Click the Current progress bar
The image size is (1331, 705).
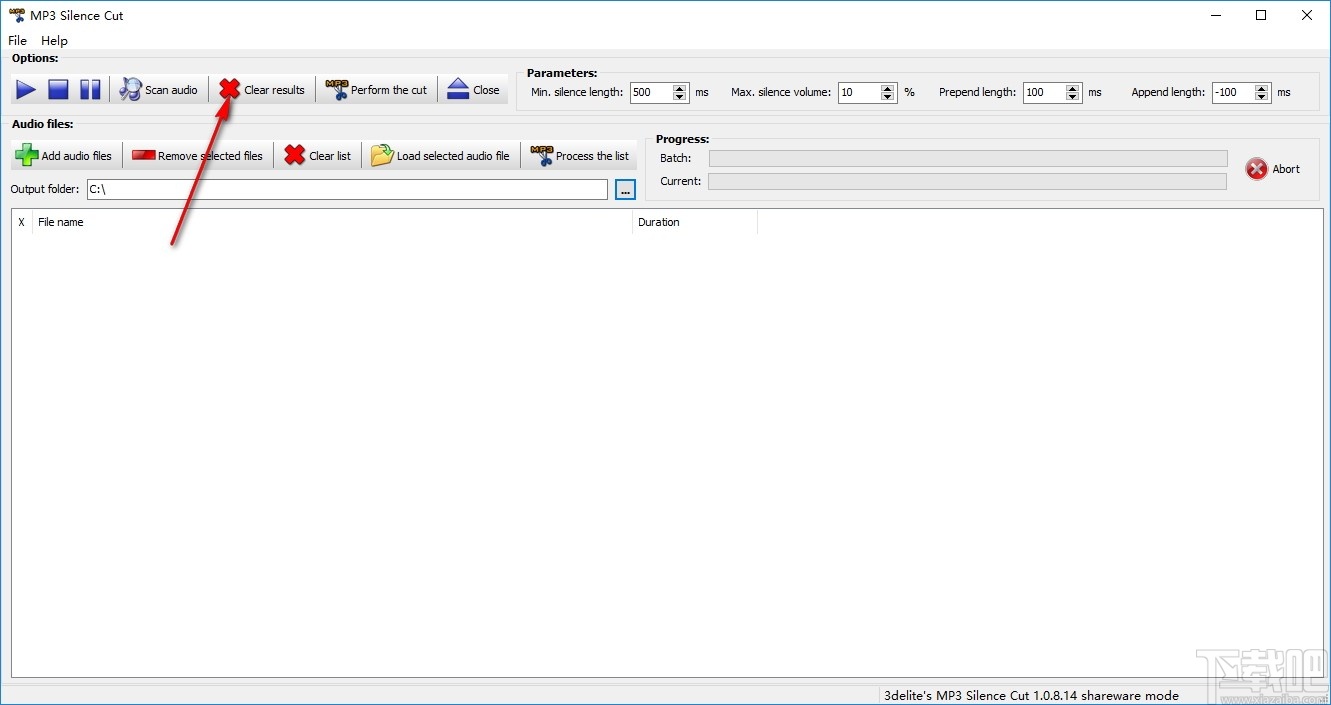click(x=966, y=181)
